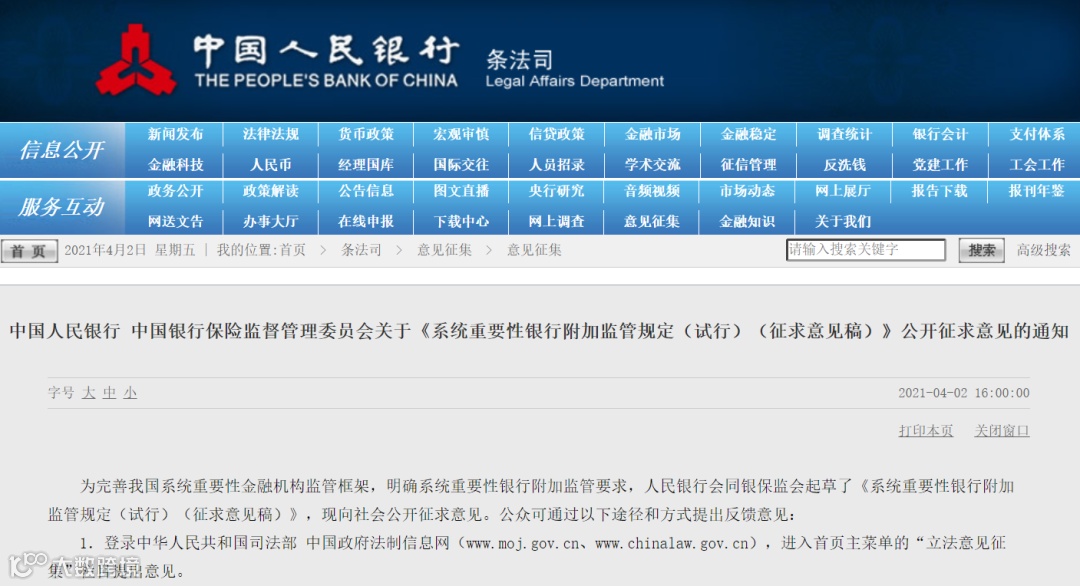The width and height of the screenshot is (1080, 586).
Task: Open 报告下载 menu item
Action: [939, 191]
